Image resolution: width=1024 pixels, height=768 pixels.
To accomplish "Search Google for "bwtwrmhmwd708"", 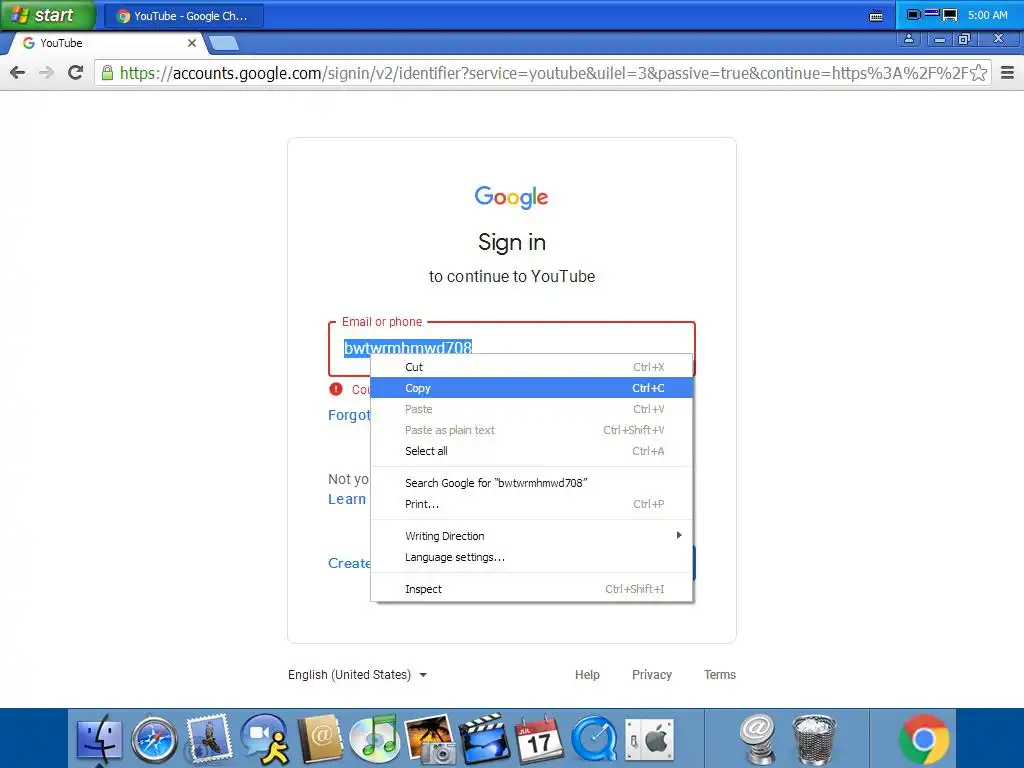I will tap(532, 483).
